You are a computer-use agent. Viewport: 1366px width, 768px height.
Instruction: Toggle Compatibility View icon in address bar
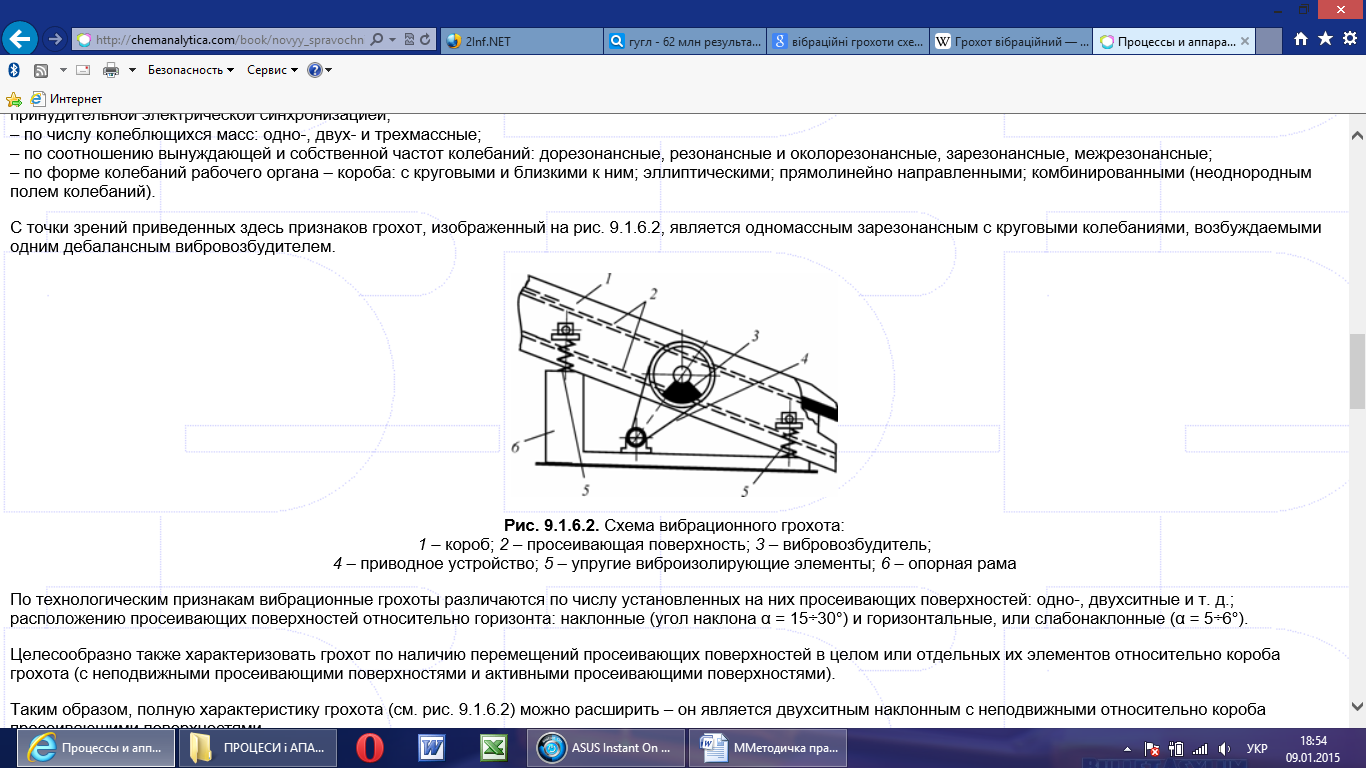pos(410,40)
